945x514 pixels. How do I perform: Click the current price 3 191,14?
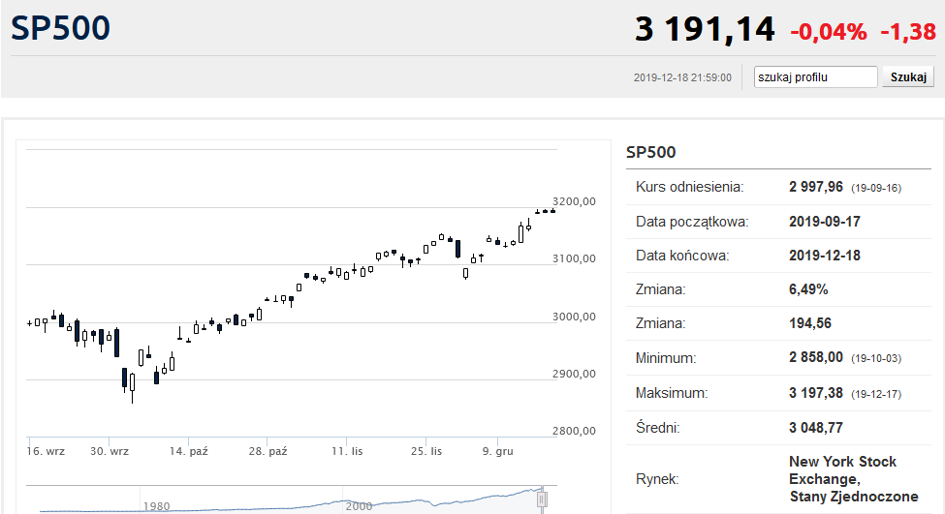pos(705,29)
